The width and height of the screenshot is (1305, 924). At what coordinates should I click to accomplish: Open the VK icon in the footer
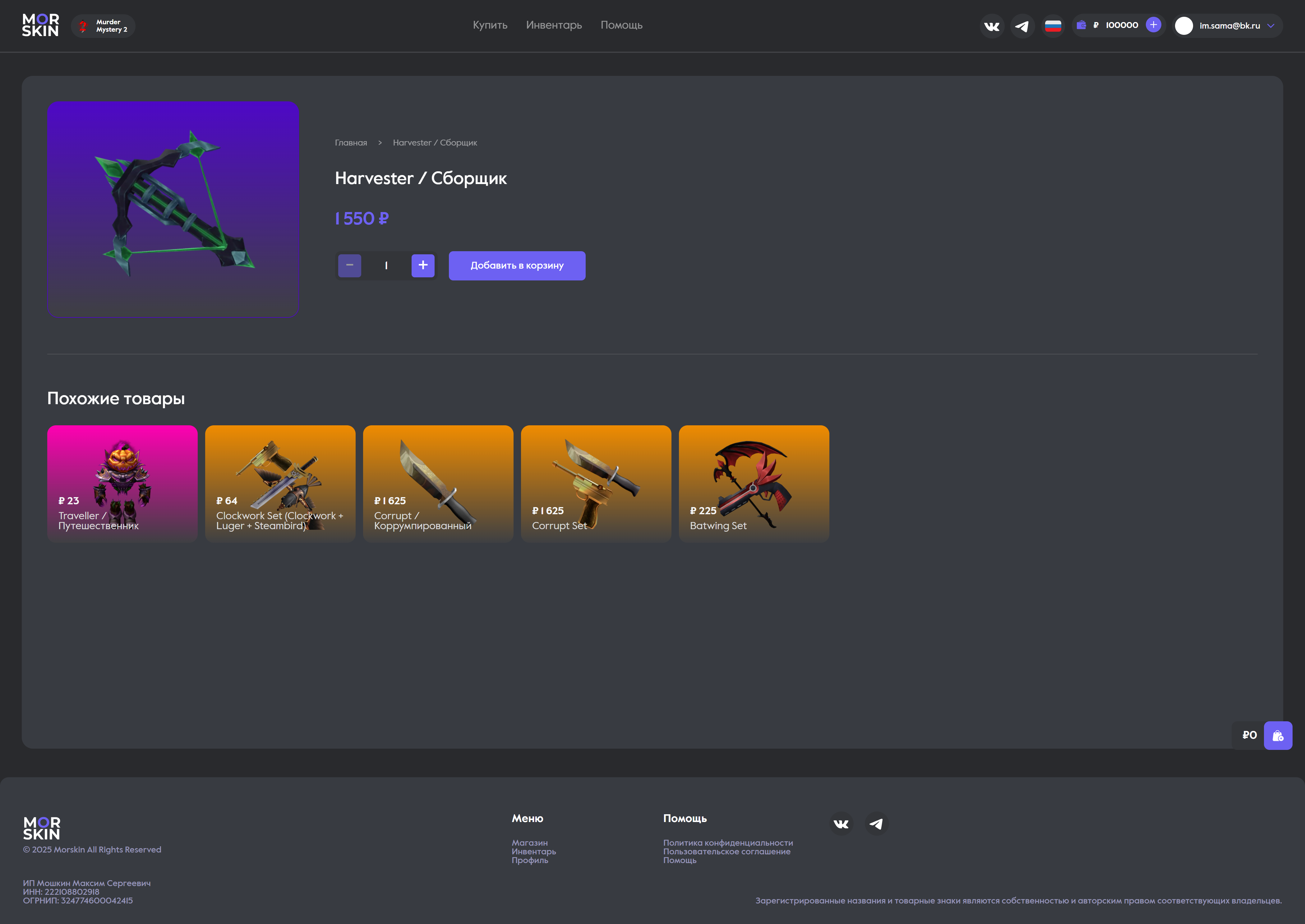pyautogui.click(x=841, y=824)
